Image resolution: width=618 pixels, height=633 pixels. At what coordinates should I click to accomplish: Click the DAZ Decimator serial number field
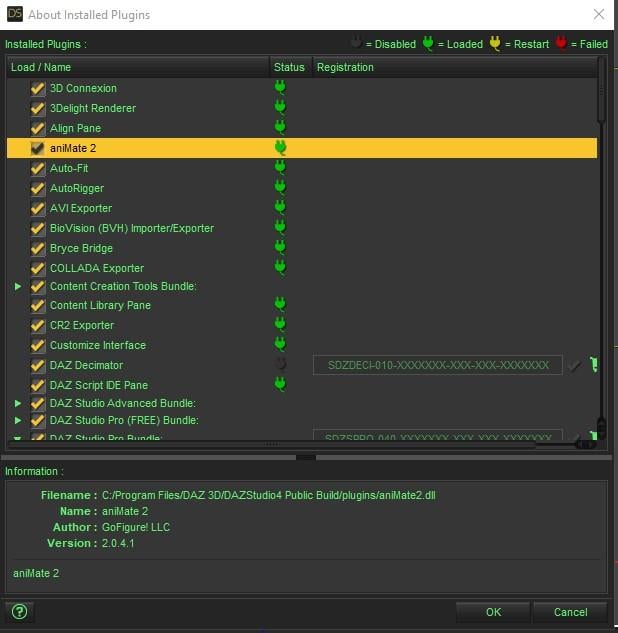coord(438,365)
